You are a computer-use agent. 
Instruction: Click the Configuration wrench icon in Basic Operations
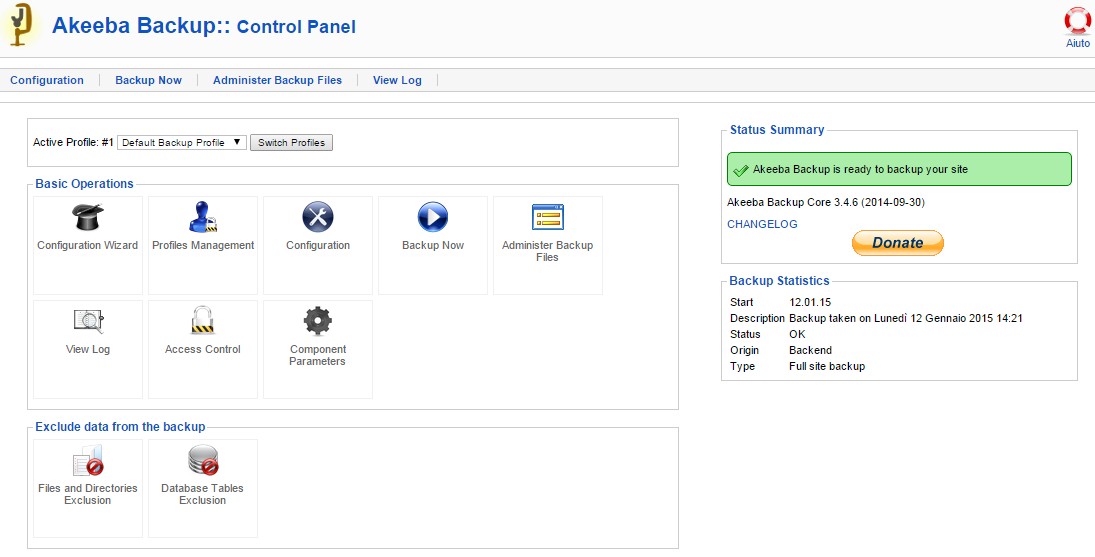click(318, 217)
